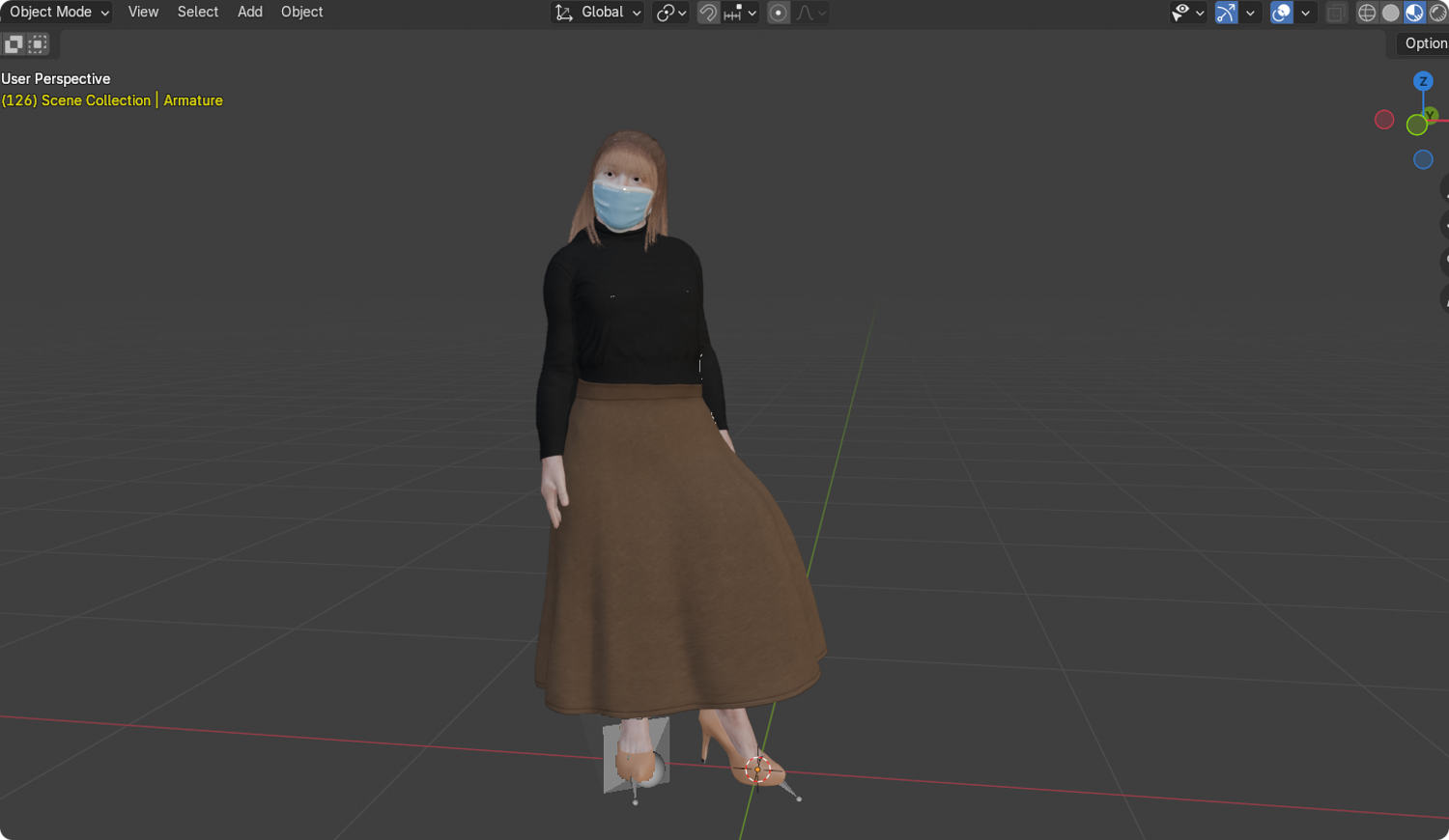1449x840 pixels.
Task: Click the bright green negative Y axis handle
Action: (x=1417, y=125)
